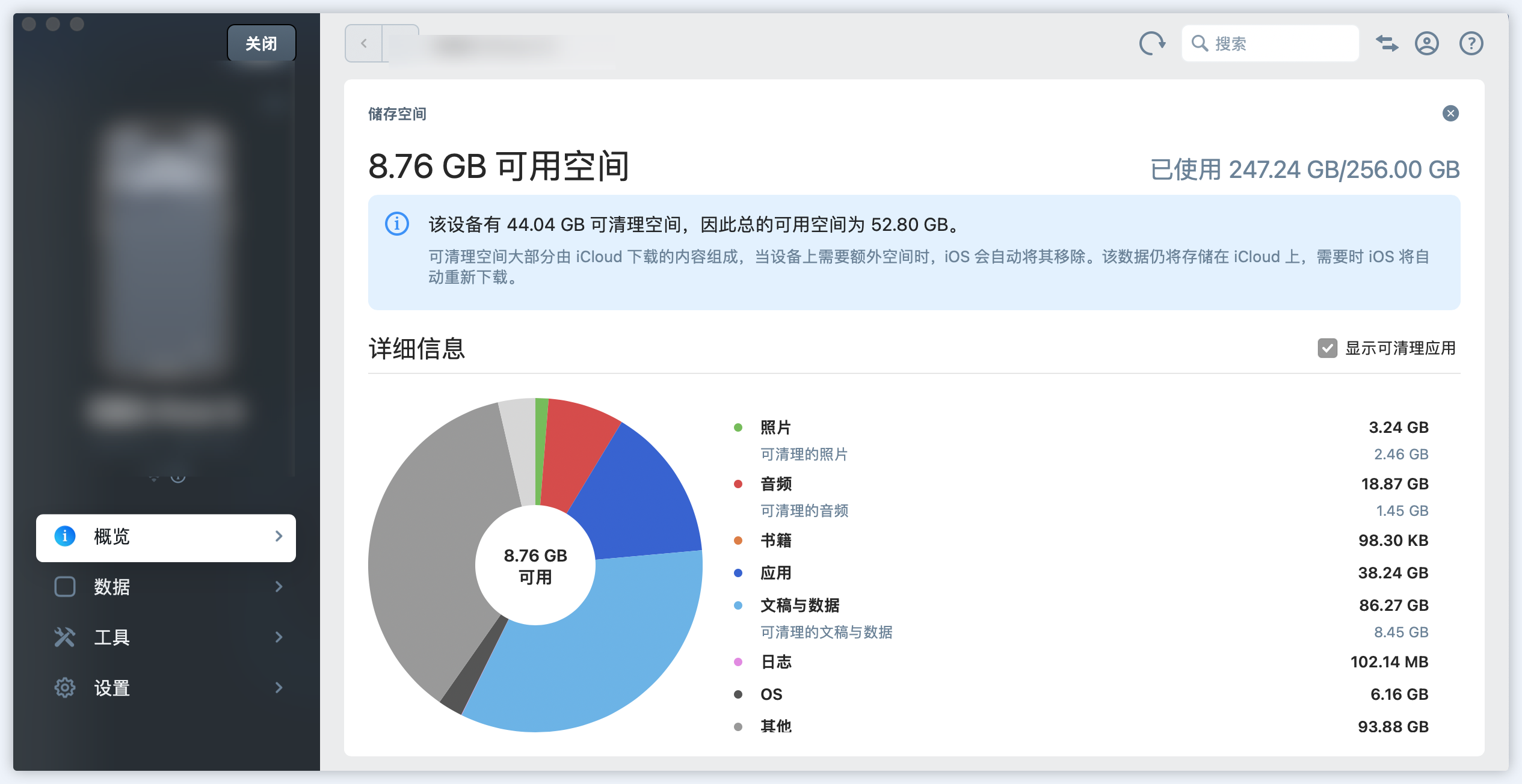Click the refresh icon in toolbar
The width and height of the screenshot is (1522, 784).
click(x=1152, y=43)
